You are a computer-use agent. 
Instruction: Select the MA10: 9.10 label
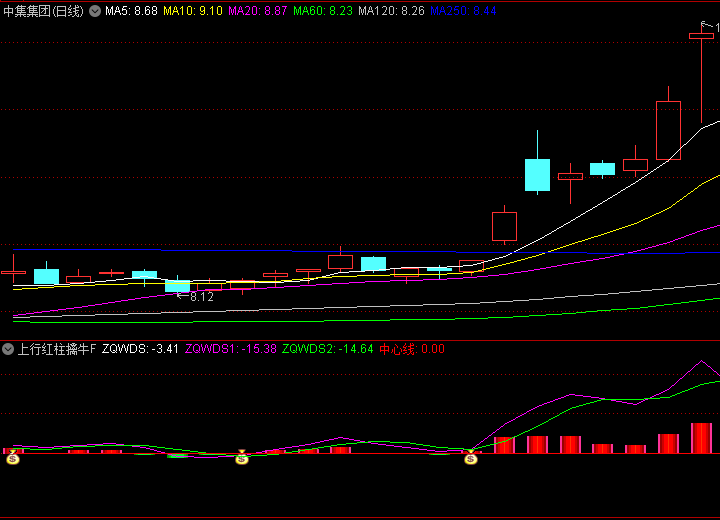pos(193,11)
